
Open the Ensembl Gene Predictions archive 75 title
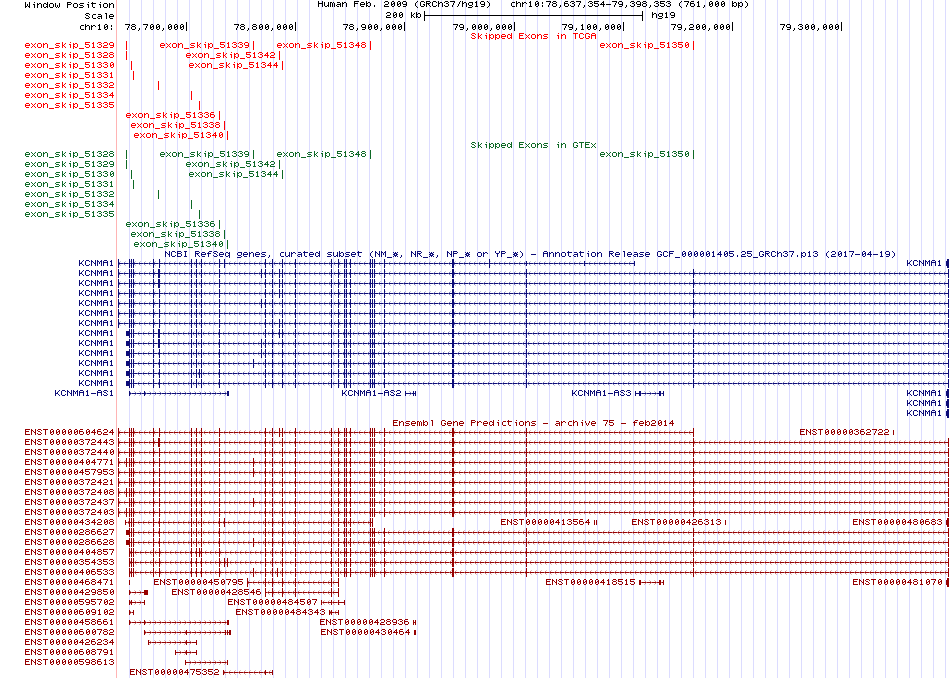click(x=533, y=423)
